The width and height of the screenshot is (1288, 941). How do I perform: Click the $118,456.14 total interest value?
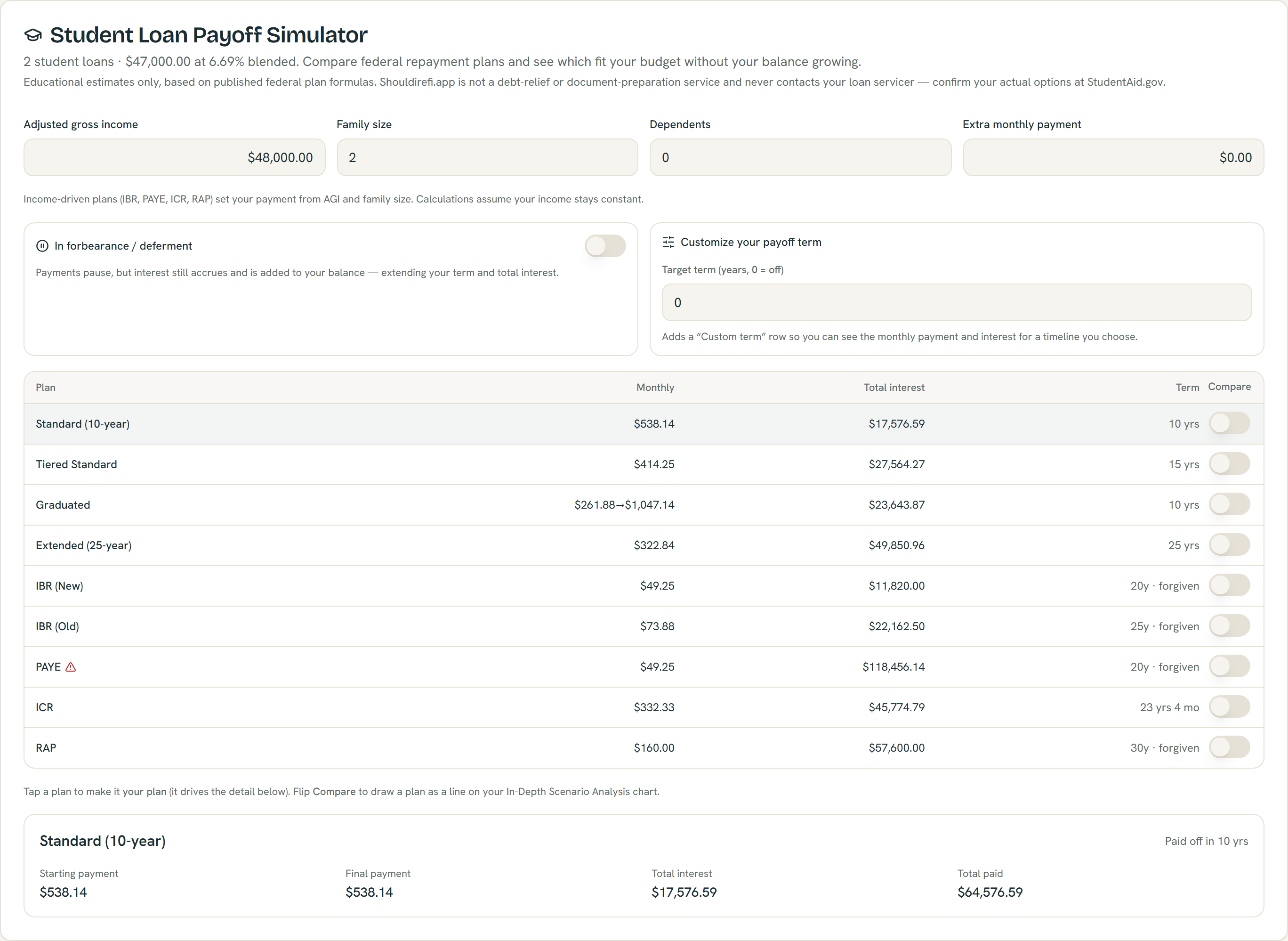[894, 666]
